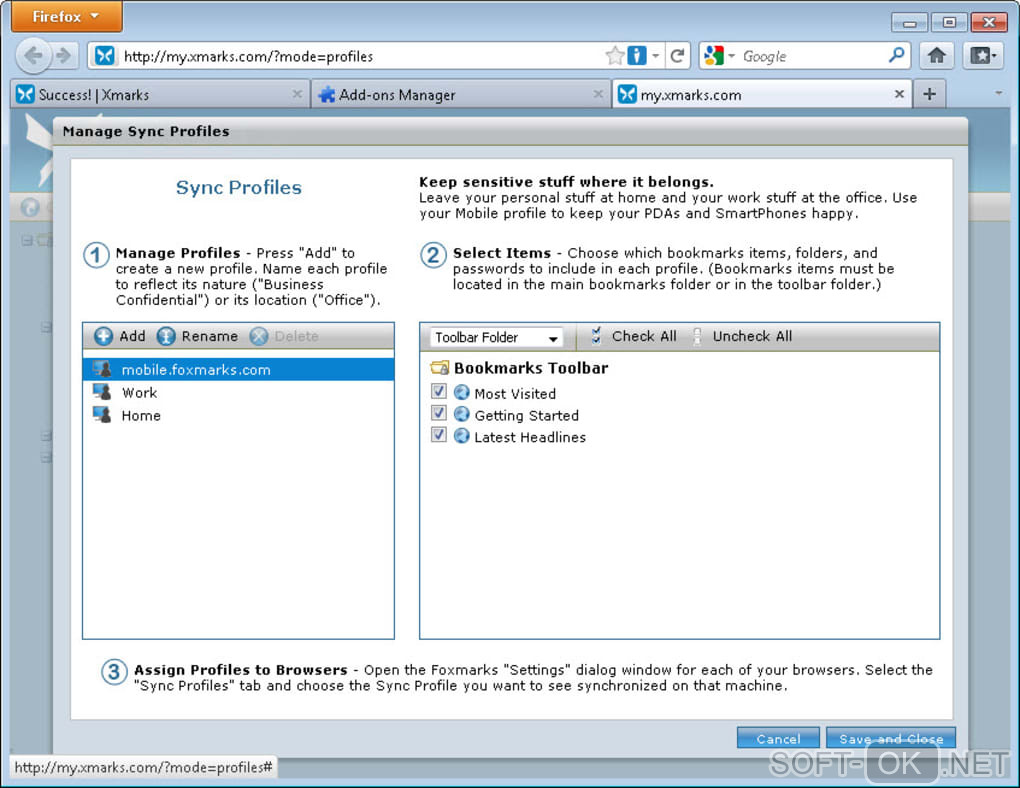Click Save and Close button
Viewport: 1020px width, 788px height.
click(891, 739)
